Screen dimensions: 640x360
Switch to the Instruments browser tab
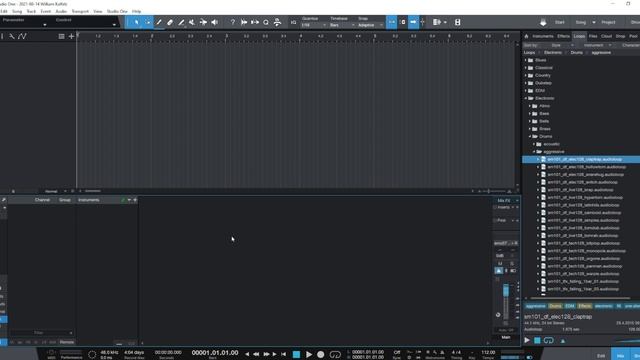click(543, 36)
